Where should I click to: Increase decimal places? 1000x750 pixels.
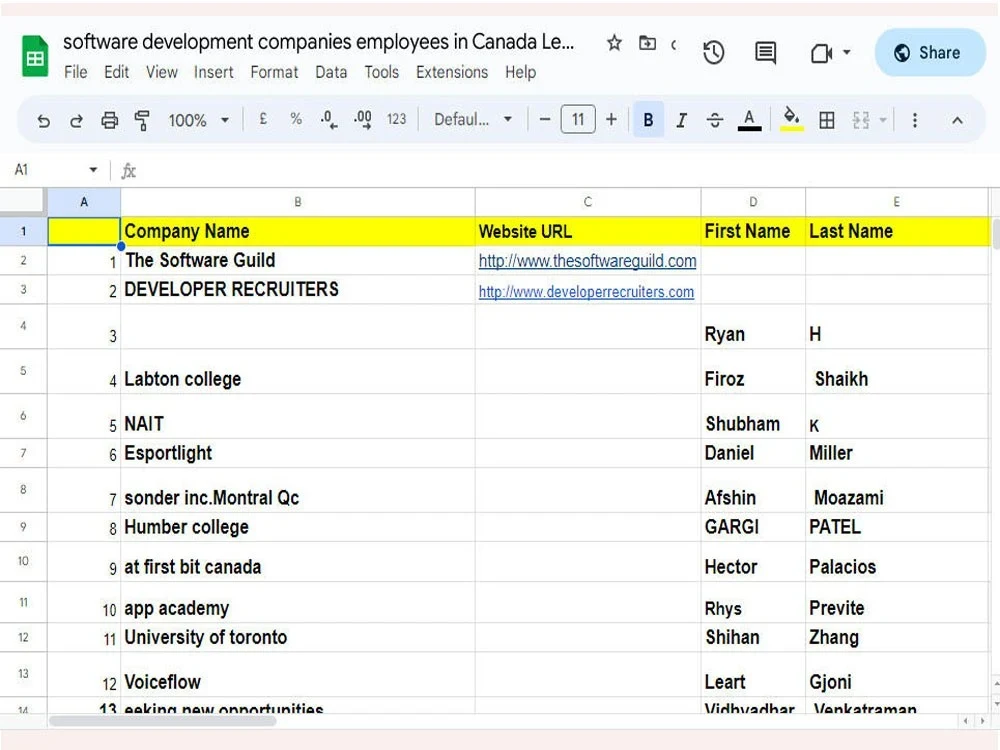point(363,119)
